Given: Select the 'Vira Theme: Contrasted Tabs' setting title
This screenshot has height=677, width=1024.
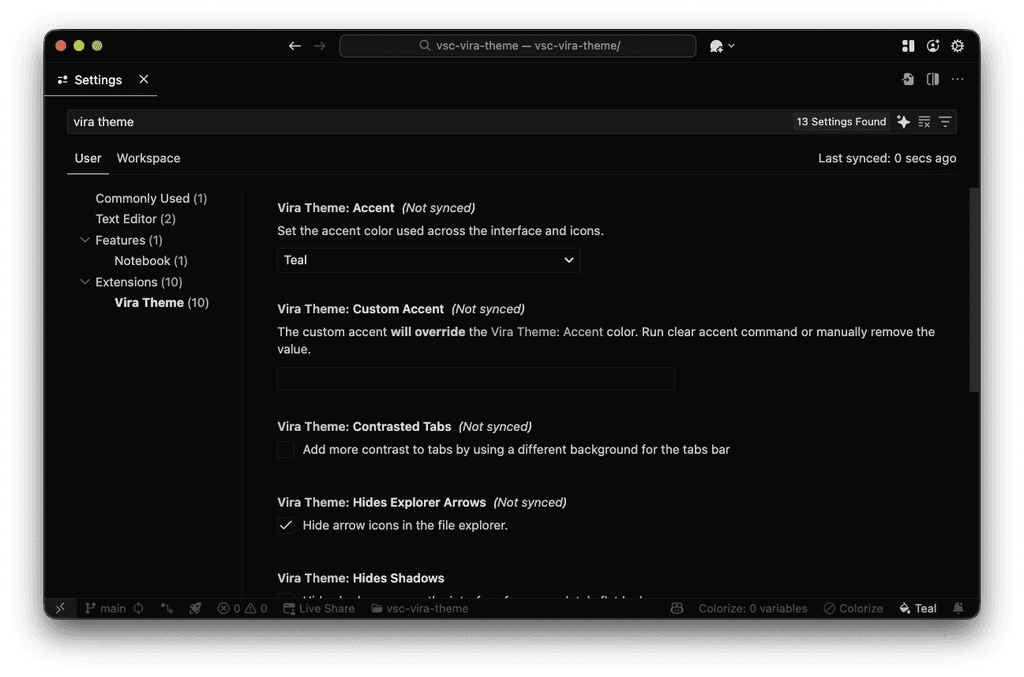Looking at the screenshot, I should pos(364,426).
